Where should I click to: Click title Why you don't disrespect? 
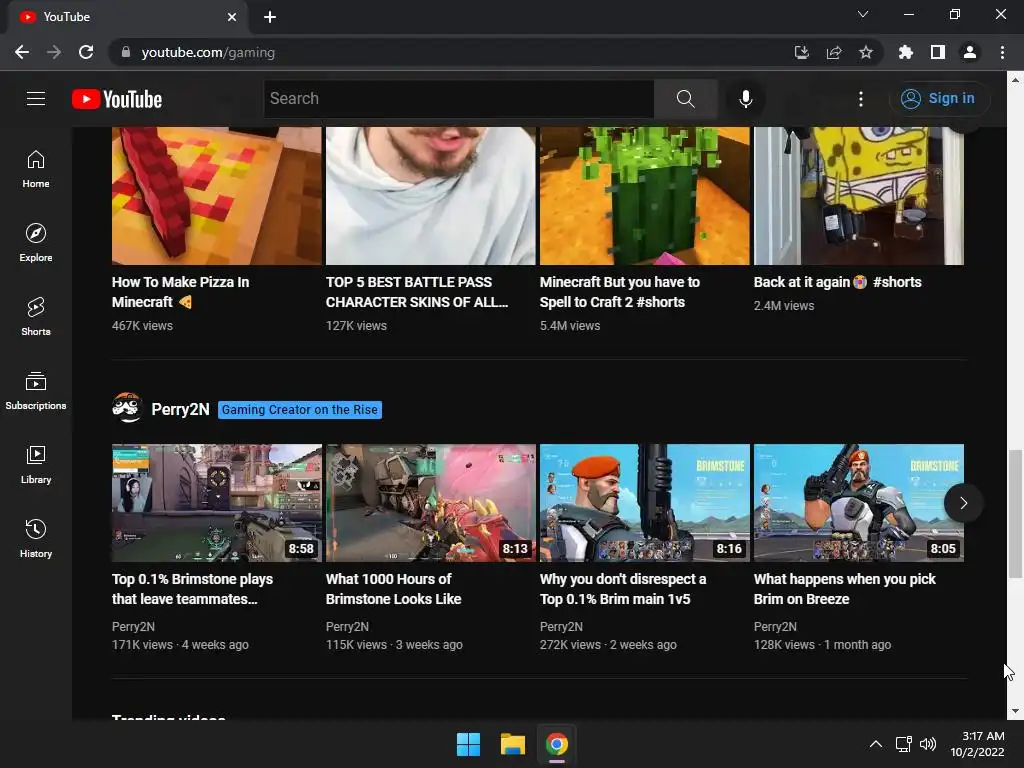tap(623, 589)
